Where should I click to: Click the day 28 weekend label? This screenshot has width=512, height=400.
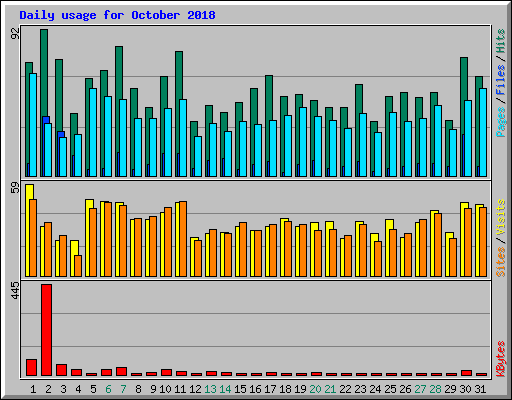[435, 389]
